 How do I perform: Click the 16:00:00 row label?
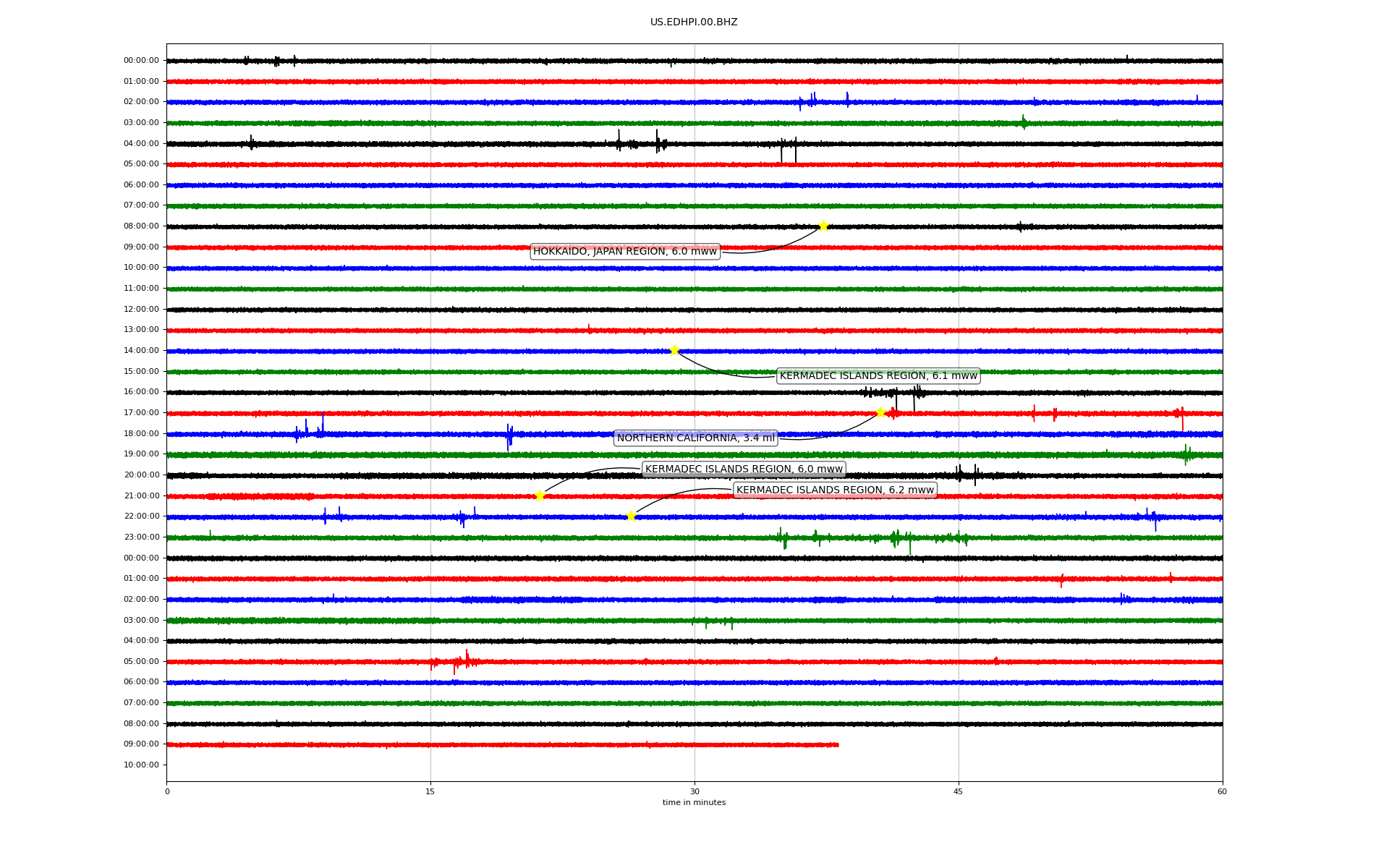(x=141, y=392)
